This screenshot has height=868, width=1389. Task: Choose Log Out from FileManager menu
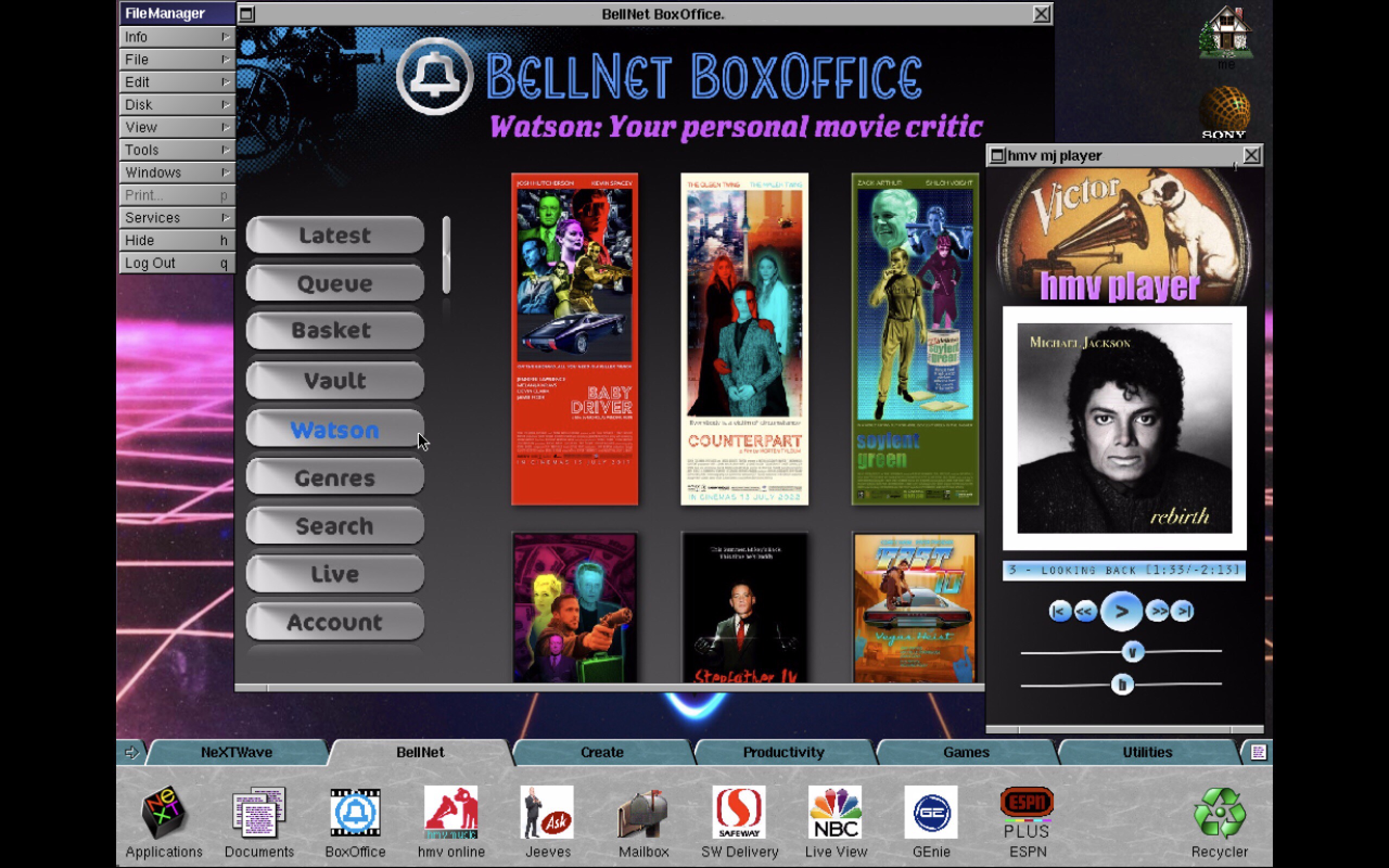click(x=177, y=263)
